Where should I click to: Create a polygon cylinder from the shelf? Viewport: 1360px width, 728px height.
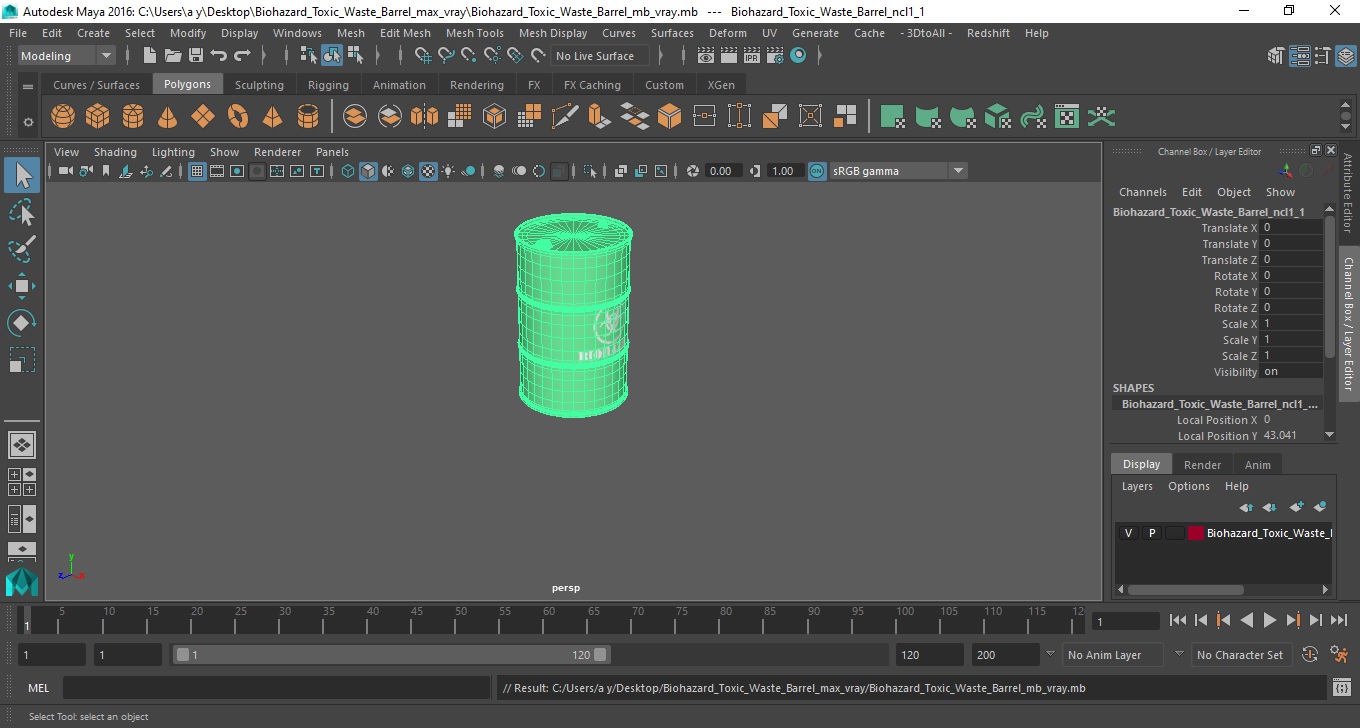pos(133,117)
